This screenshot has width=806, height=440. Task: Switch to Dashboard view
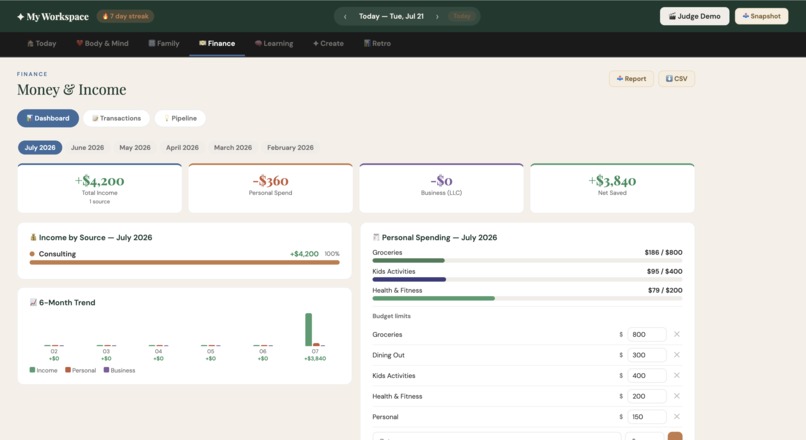coord(48,118)
